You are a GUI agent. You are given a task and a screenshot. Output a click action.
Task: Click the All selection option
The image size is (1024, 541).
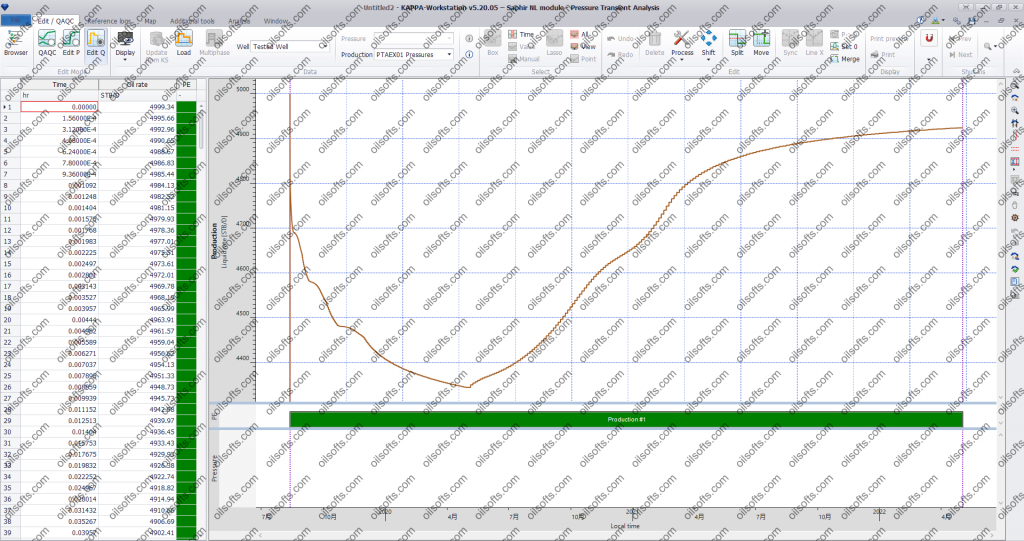coord(580,35)
